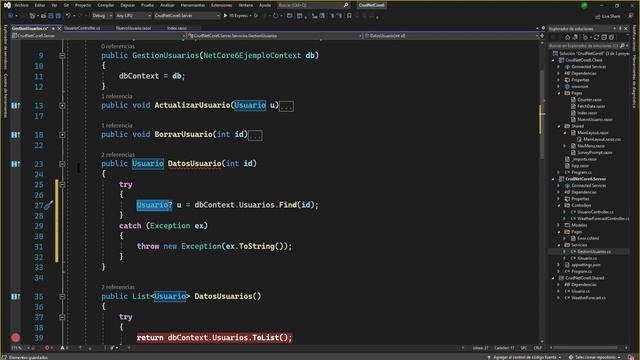Viewport: 640px width, 360px height.
Task: Toggle the pin on GestionUsuarios.cs tab
Action: click(53, 29)
